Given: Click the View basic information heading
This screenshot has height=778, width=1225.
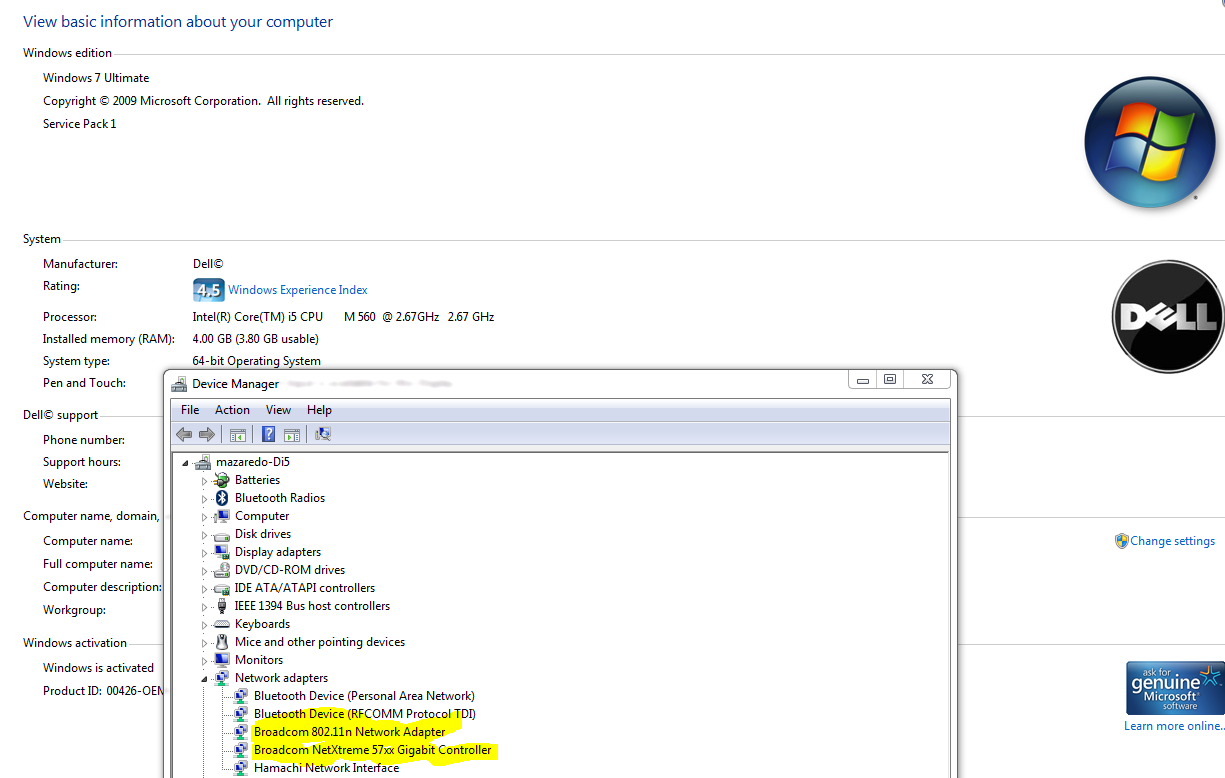Looking at the screenshot, I should point(178,22).
